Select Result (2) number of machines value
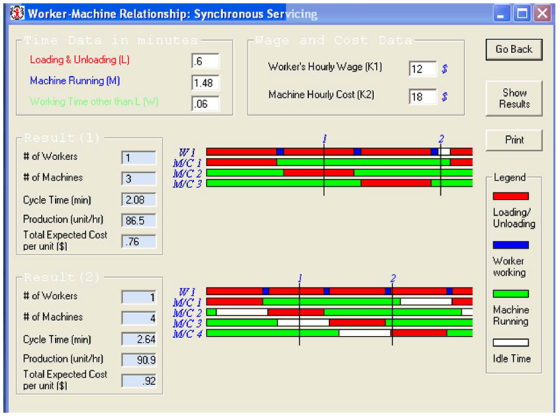The image size is (560, 420). (x=139, y=318)
